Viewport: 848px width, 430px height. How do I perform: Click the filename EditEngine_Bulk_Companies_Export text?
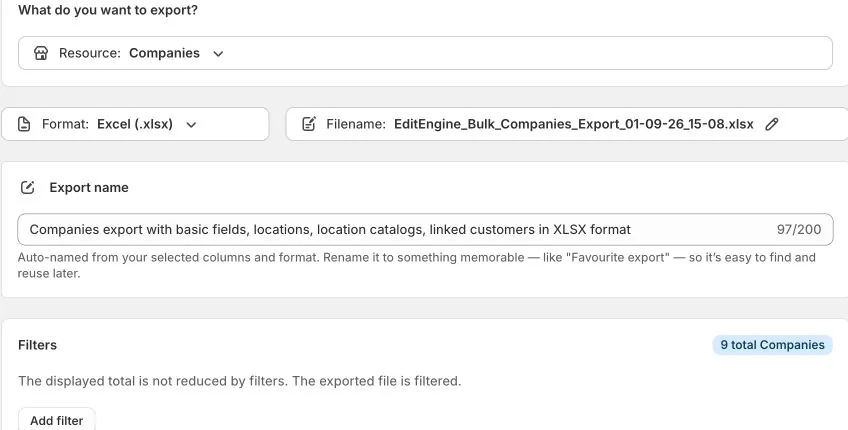[574, 124]
